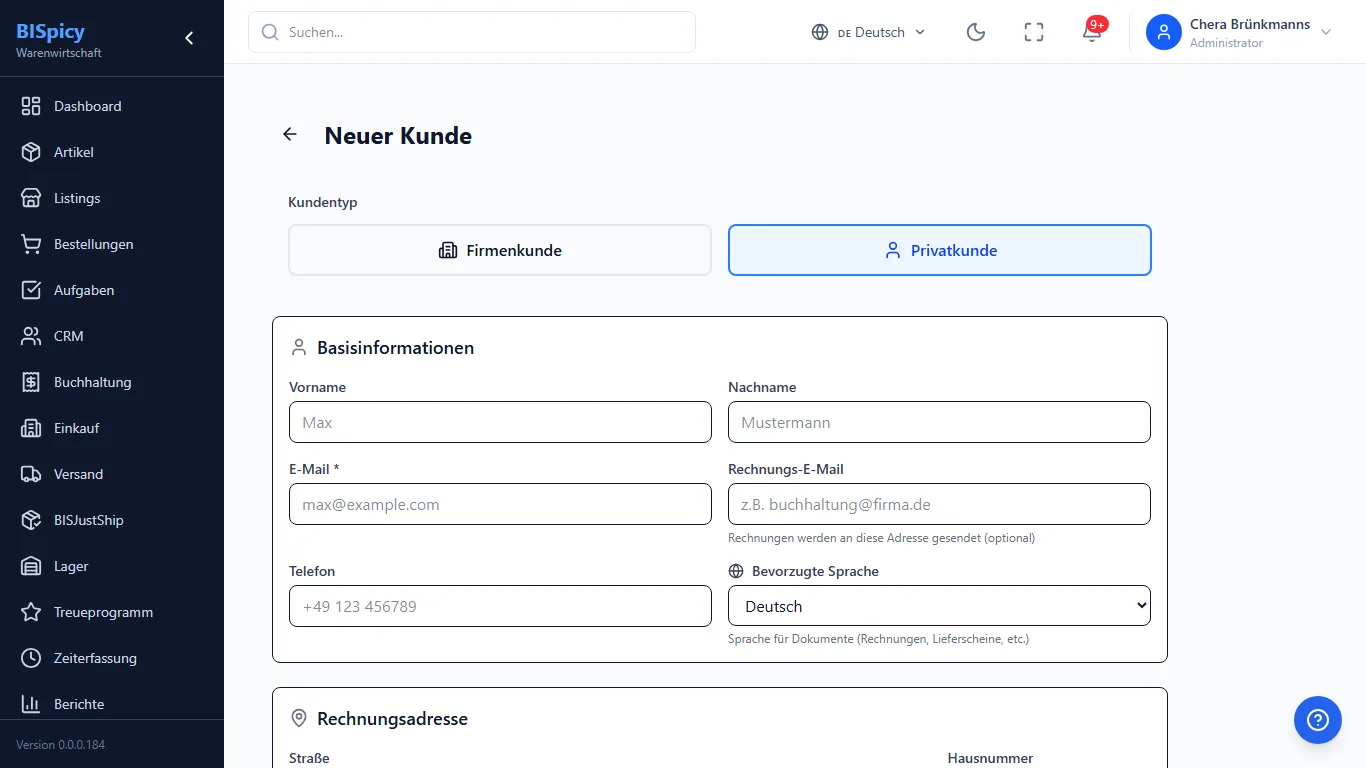Go to Zeiterfassung menu item
Image resolution: width=1366 pixels, height=768 pixels.
[112, 658]
